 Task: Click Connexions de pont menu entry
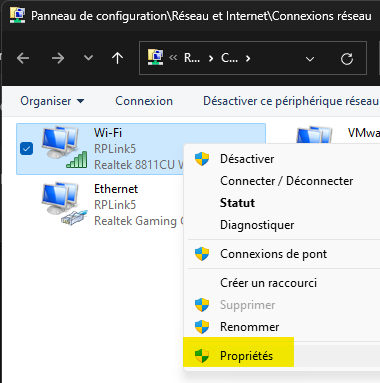coord(273,254)
